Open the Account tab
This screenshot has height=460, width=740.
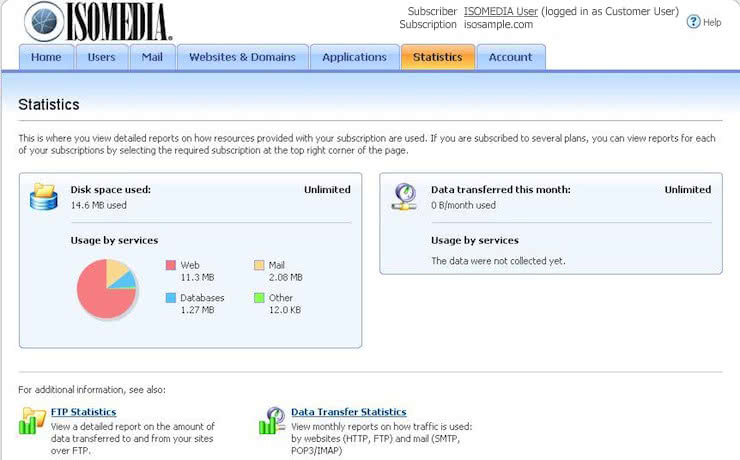[511, 57]
